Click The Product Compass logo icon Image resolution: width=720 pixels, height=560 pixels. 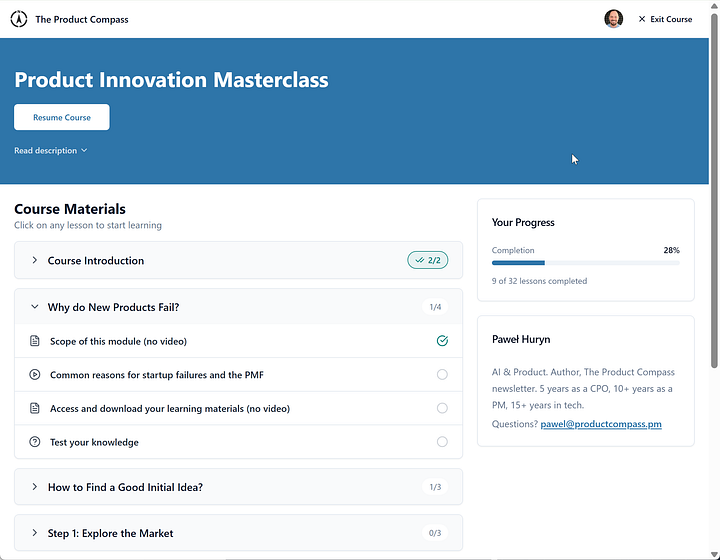tap(19, 19)
